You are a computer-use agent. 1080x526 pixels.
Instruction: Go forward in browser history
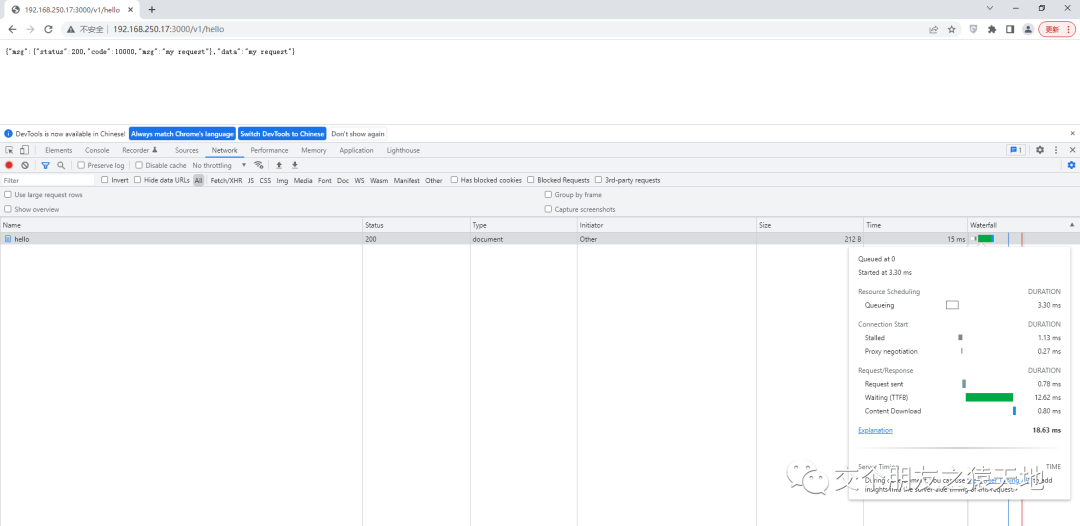pos(30,29)
